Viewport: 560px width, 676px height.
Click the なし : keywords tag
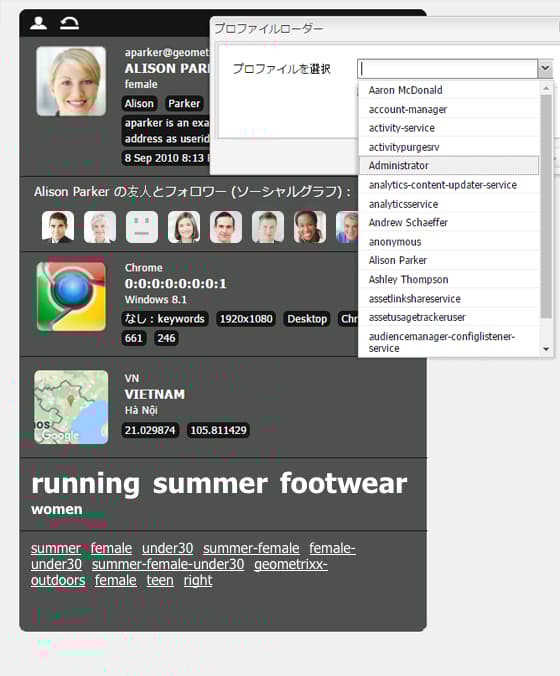[x=165, y=319]
